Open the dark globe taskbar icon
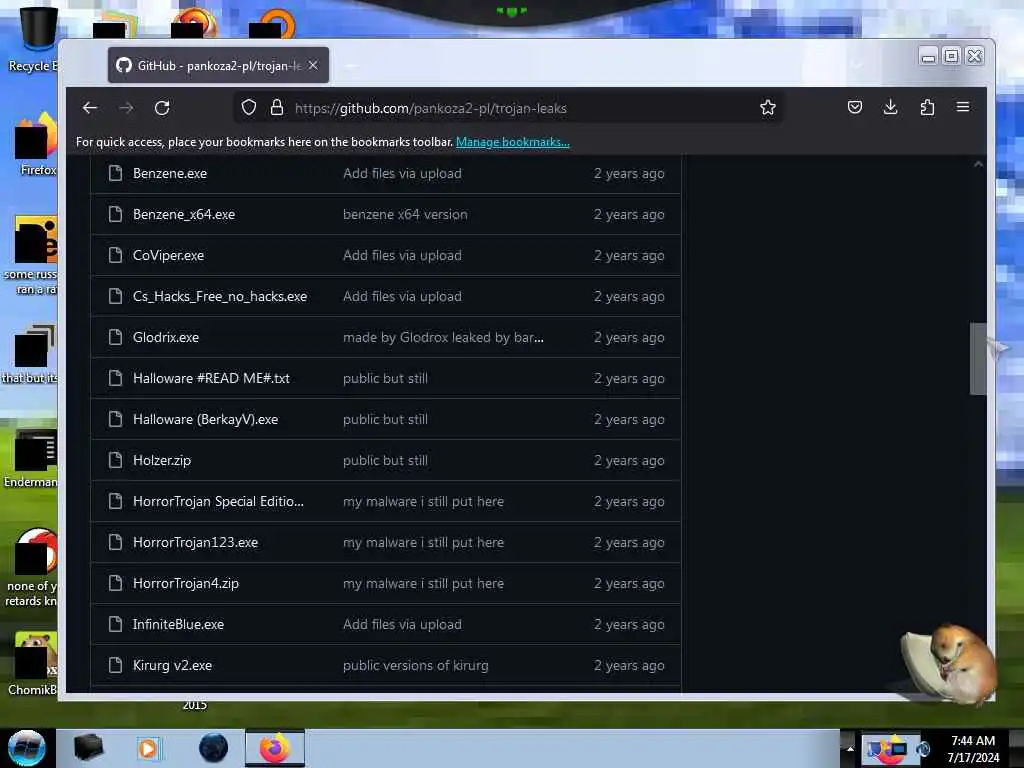The width and height of the screenshot is (1024, 768). coord(214,748)
